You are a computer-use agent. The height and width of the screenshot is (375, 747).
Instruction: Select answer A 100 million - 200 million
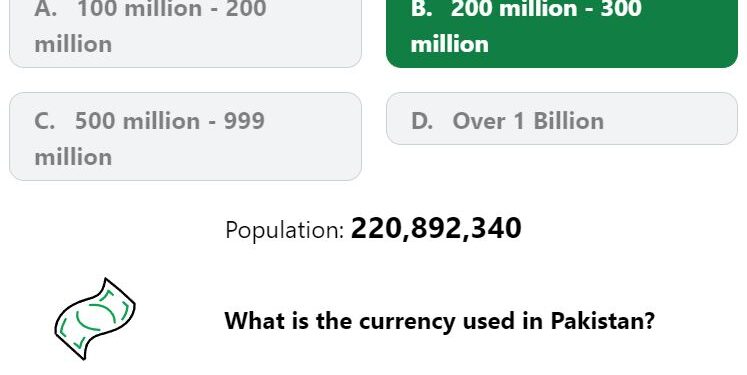(185, 33)
